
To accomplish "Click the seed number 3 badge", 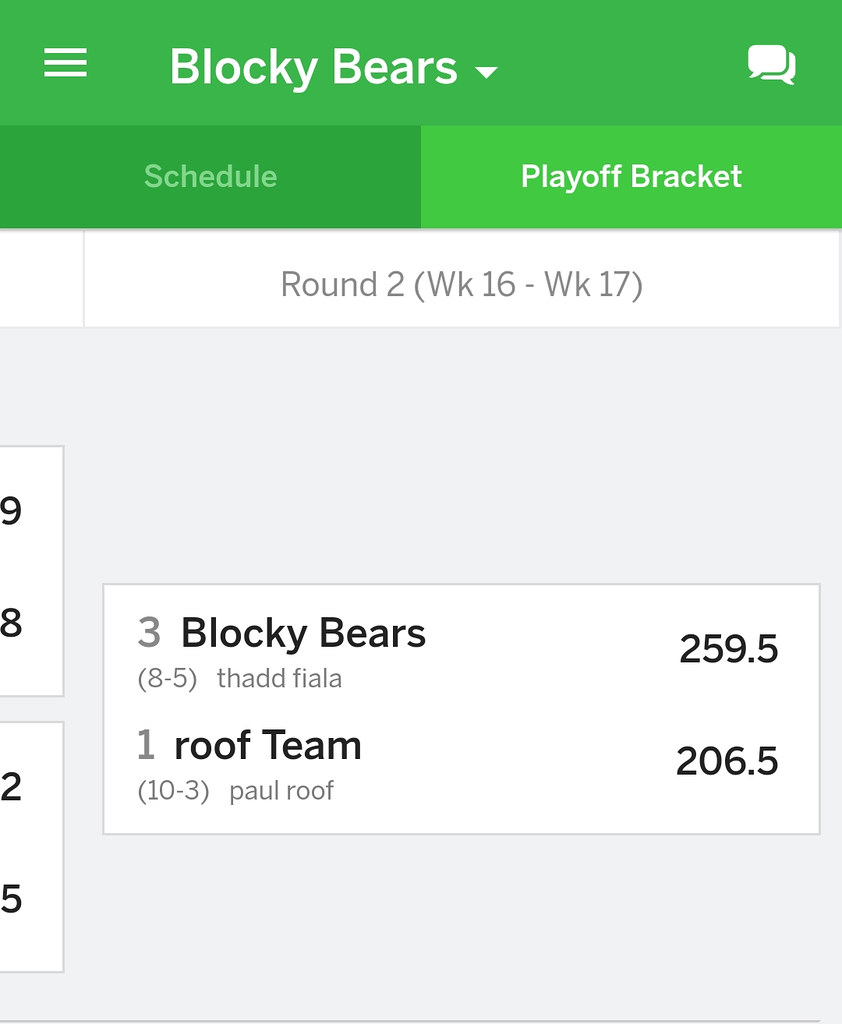I will tap(149, 634).
